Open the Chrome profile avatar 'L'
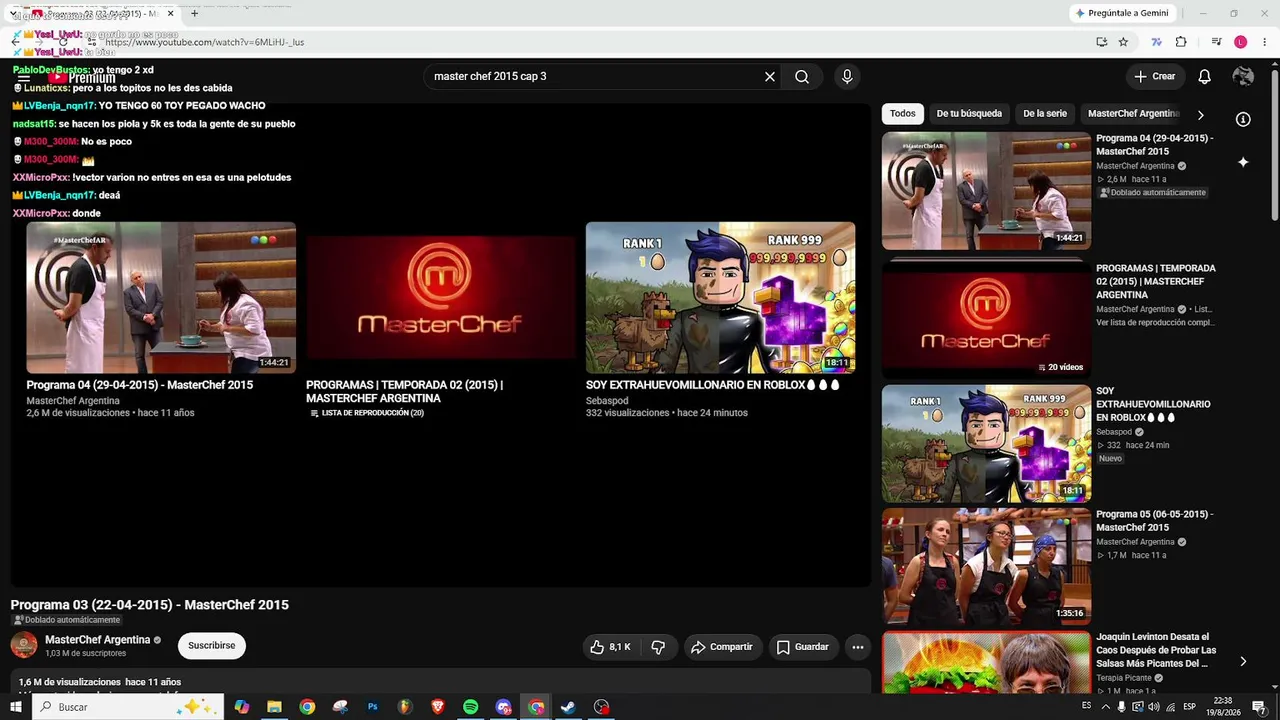The height and width of the screenshot is (720, 1280). [1241, 42]
